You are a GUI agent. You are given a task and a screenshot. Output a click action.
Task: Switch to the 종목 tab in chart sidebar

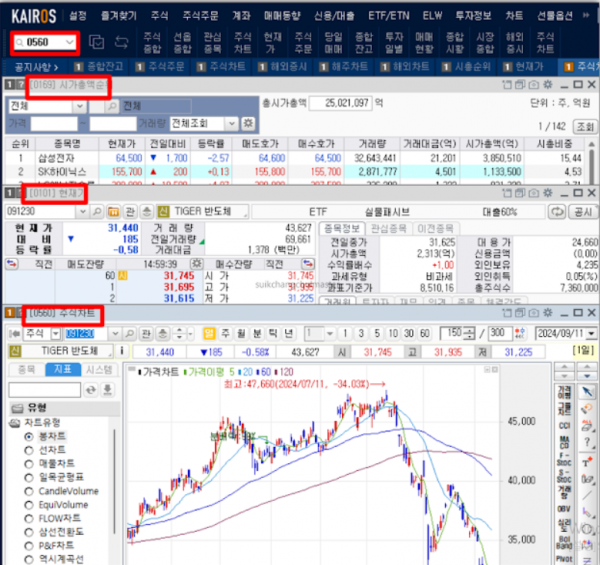click(27, 369)
